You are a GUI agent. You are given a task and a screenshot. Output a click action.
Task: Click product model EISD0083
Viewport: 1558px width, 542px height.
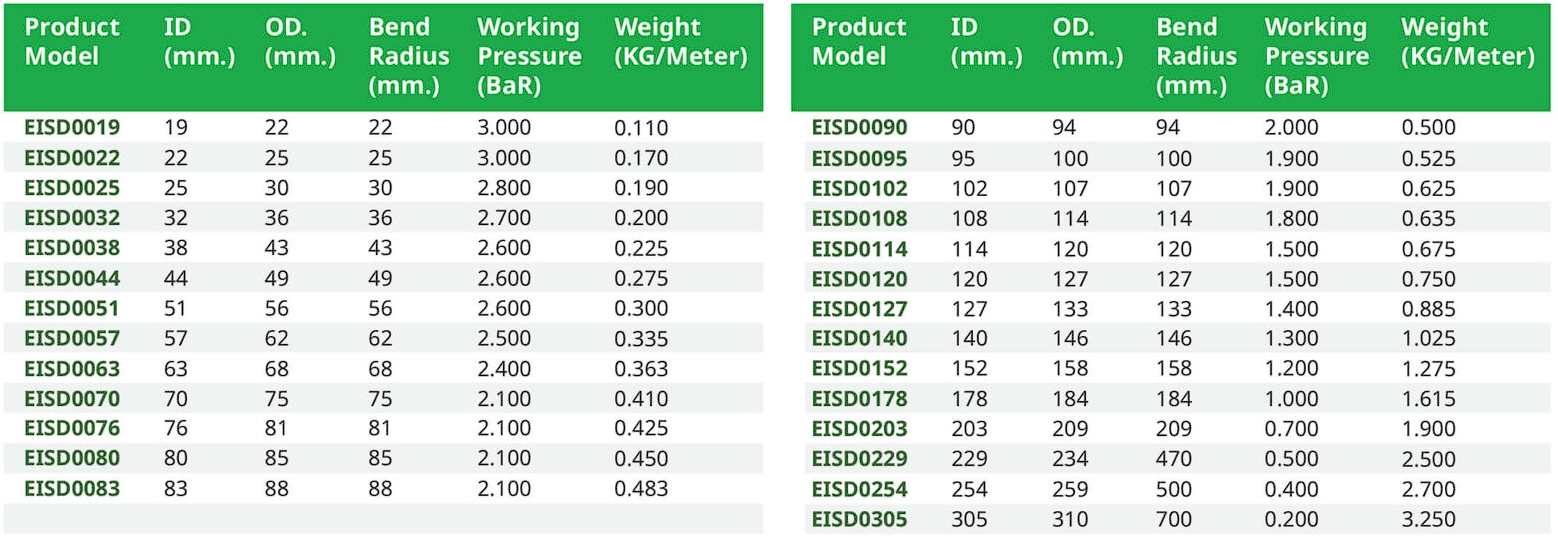(x=72, y=489)
